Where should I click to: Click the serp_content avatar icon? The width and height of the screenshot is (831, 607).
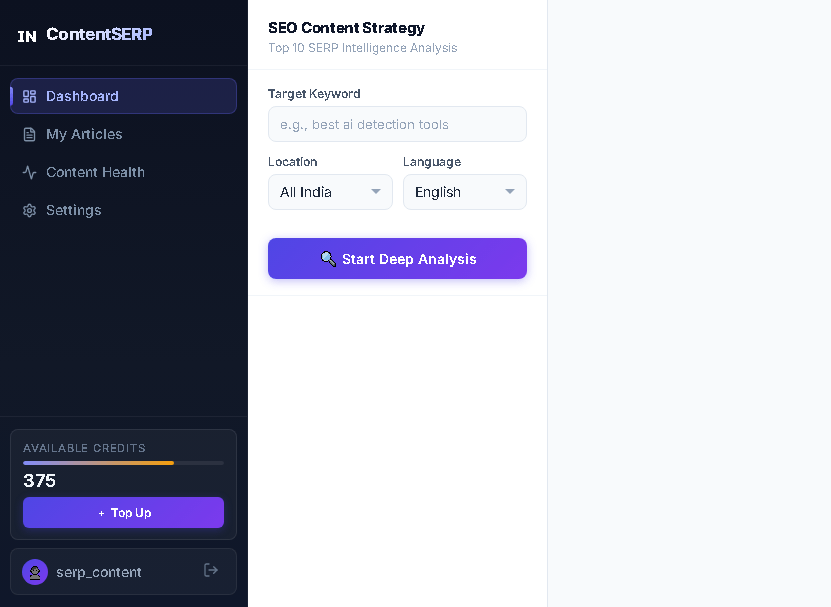pyautogui.click(x=35, y=571)
